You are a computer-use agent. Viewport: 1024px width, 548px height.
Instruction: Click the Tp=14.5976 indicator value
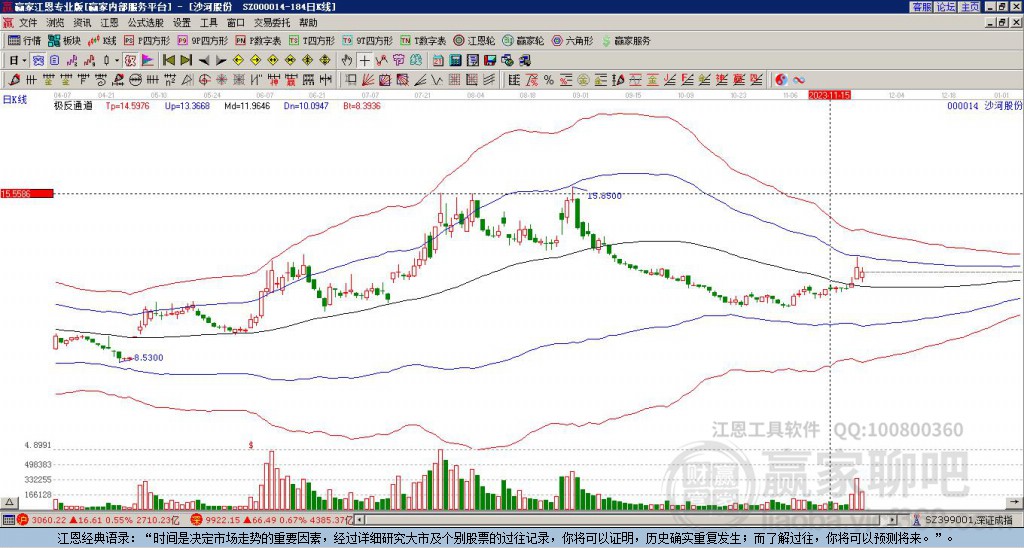[x=127, y=105]
